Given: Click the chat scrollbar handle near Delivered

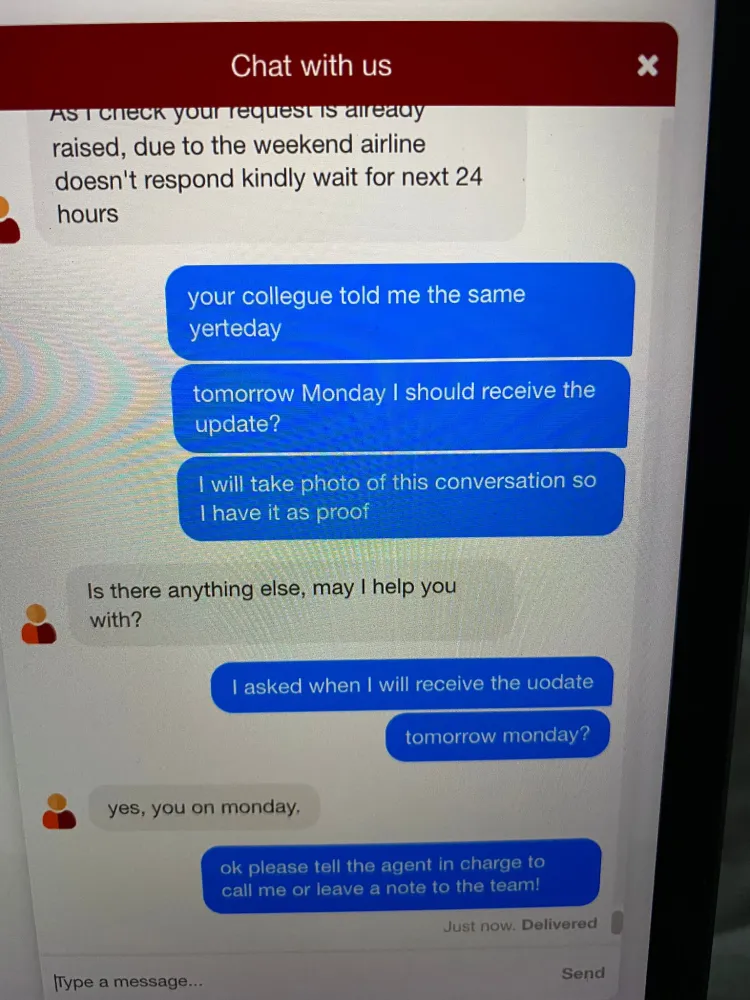Looking at the screenshot, I should click(616, 922).
